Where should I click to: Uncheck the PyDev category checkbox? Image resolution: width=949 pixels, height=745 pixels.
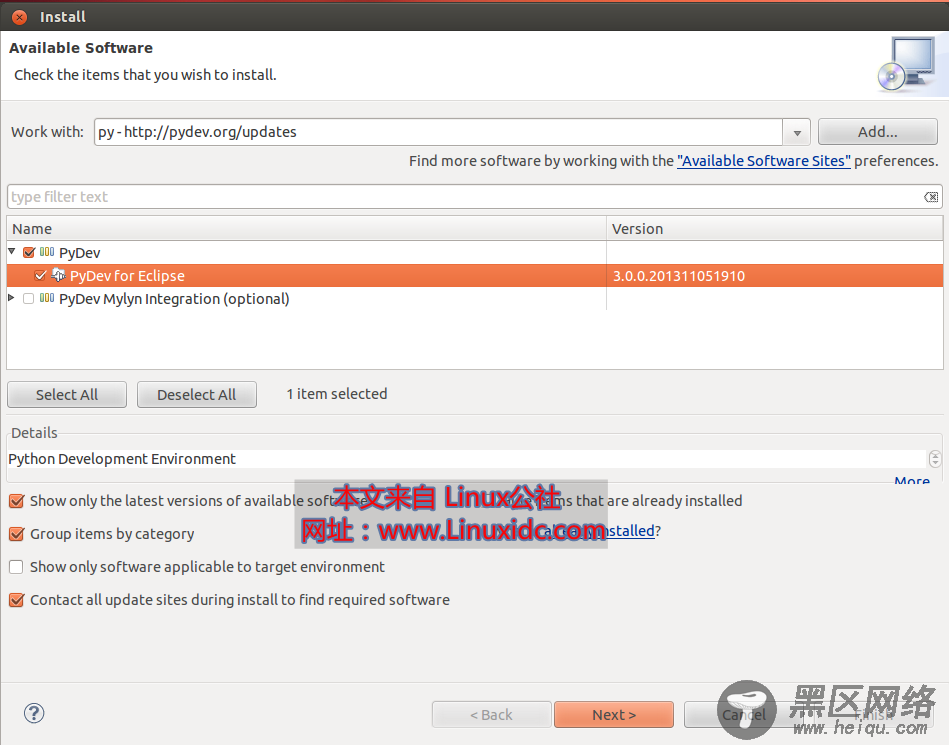coord(28,252)
